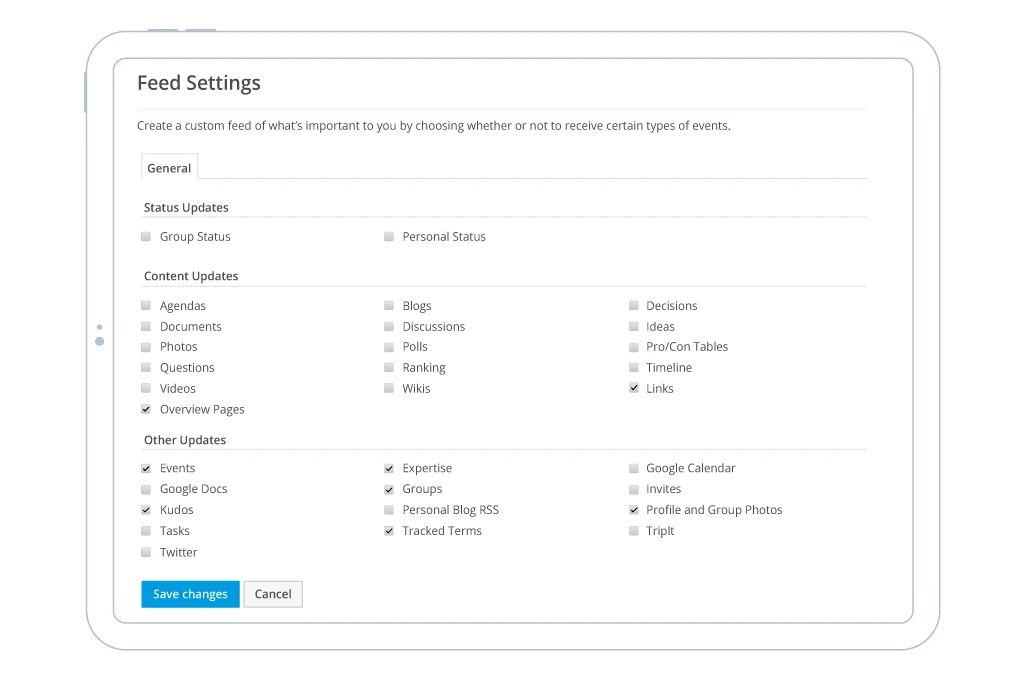Image resolution: width=1024 pixels, height=678 pixels.
Task: Switch to the General tab
Action: coord(169,168)
